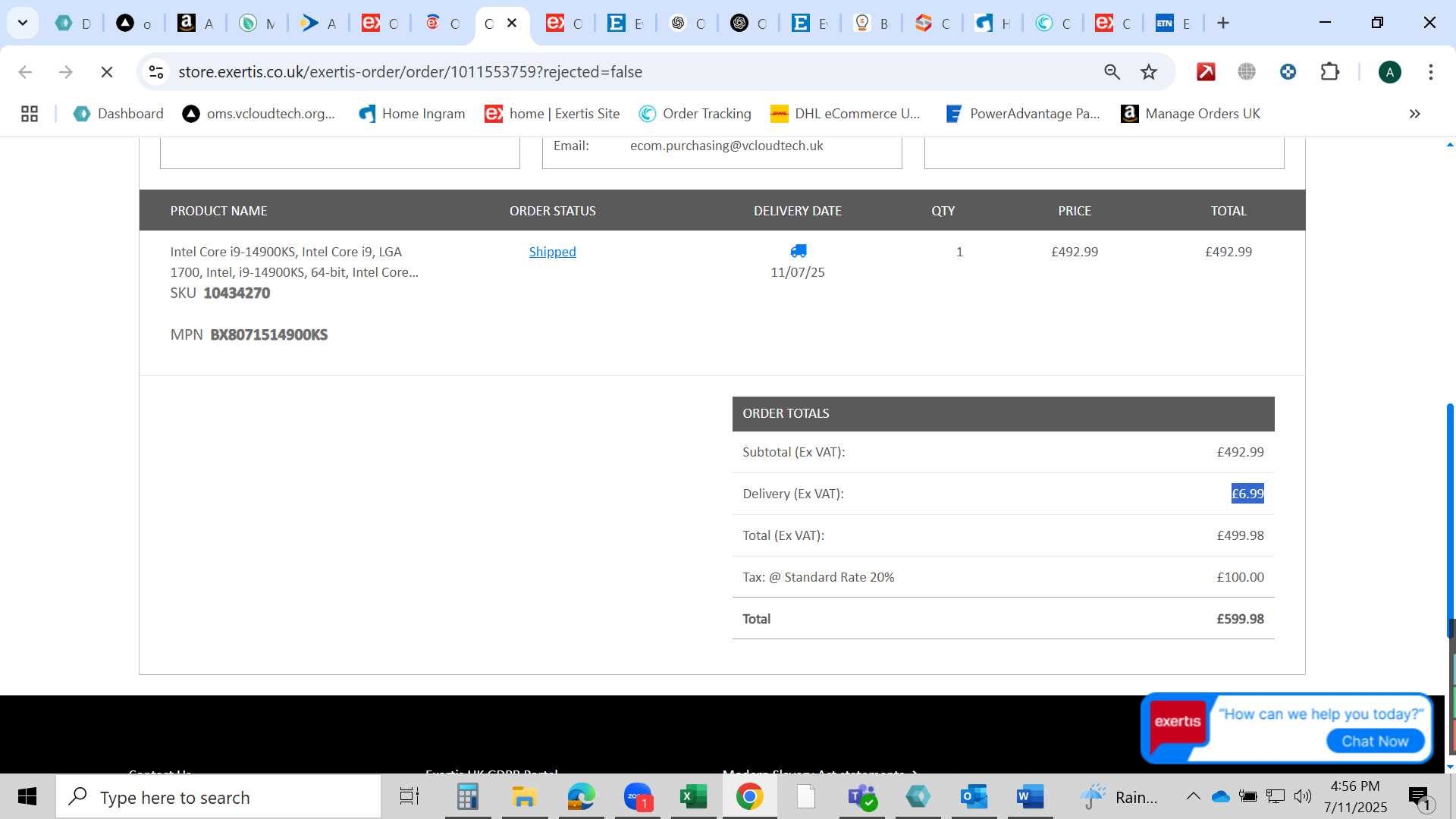This screenshot has width=1456, height=819.
Task: Expand hidden bookmarks chevron
Action: pos(1414,114)
